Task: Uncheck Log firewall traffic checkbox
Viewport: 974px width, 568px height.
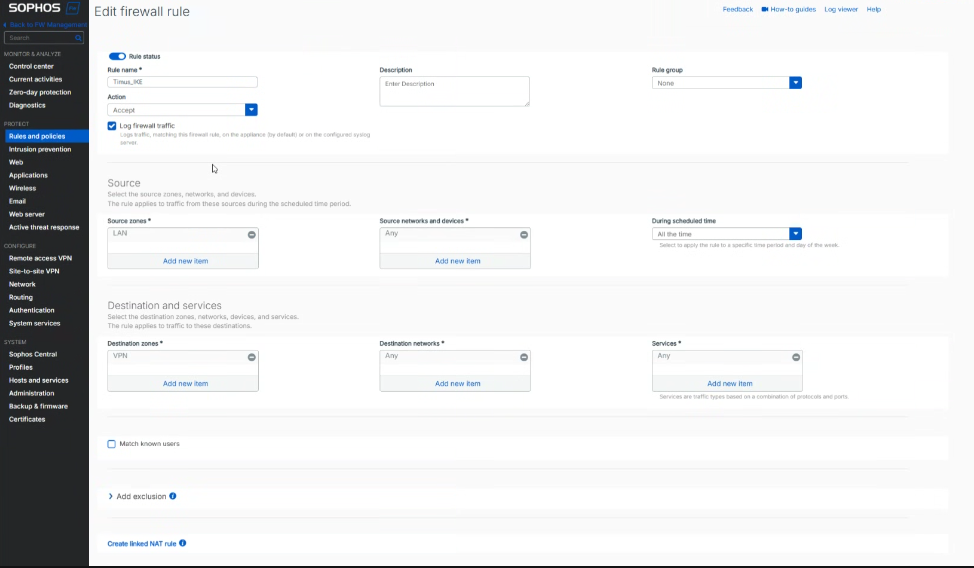Action: coord(112,126)
